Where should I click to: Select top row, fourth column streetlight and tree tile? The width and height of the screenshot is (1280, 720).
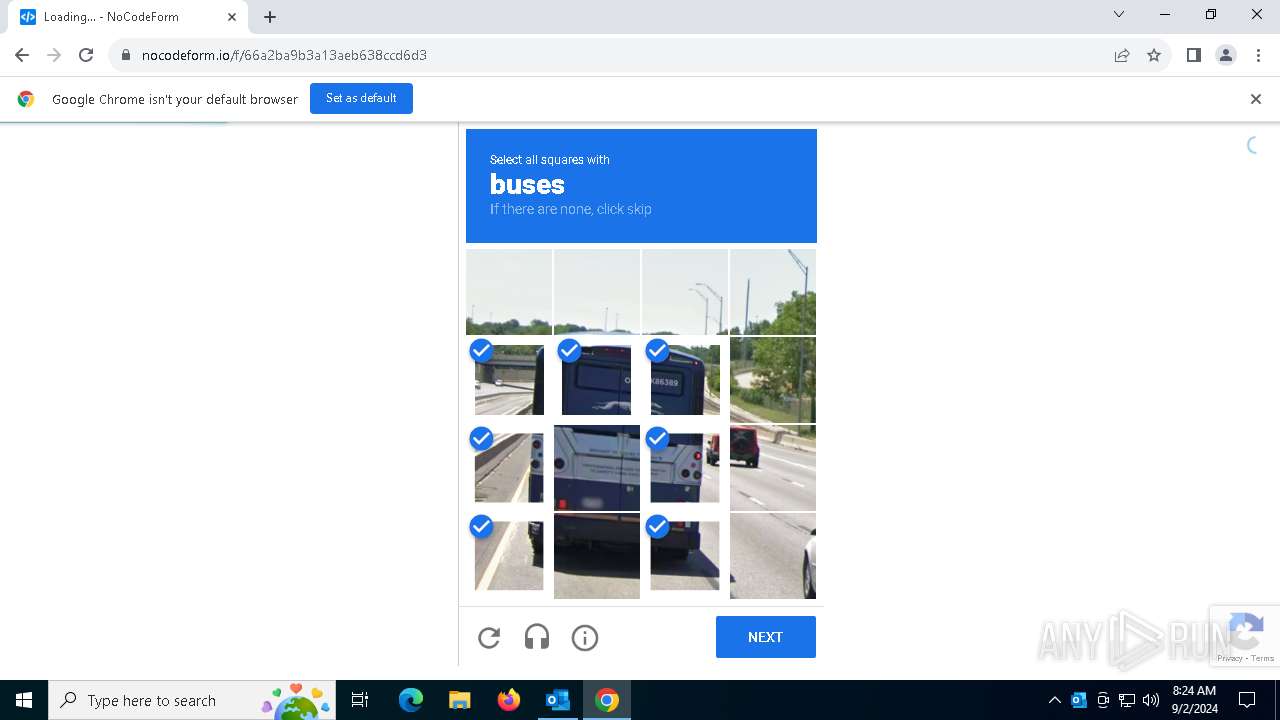773,292
